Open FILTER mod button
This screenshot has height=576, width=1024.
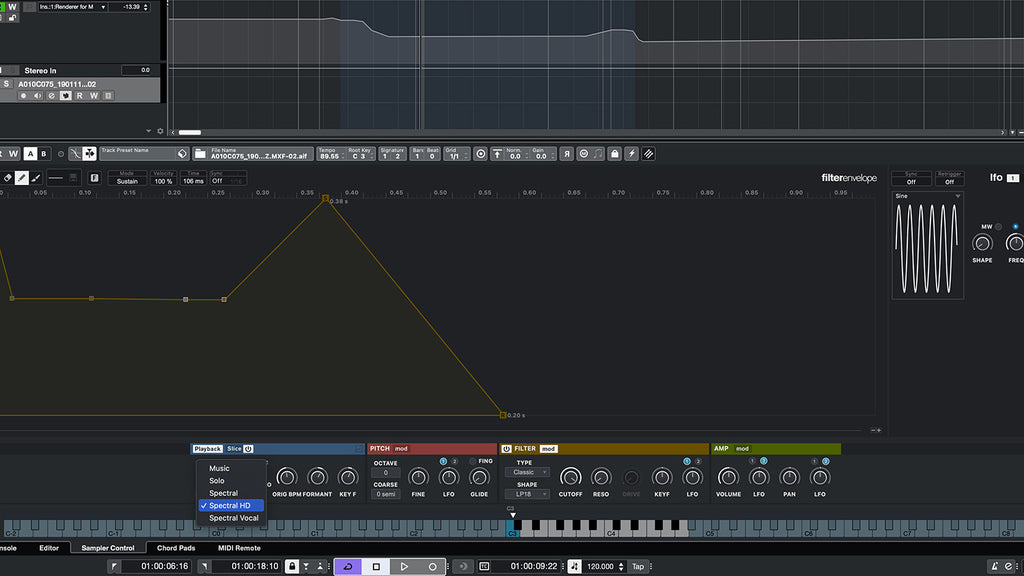click(x=549, y=449)
